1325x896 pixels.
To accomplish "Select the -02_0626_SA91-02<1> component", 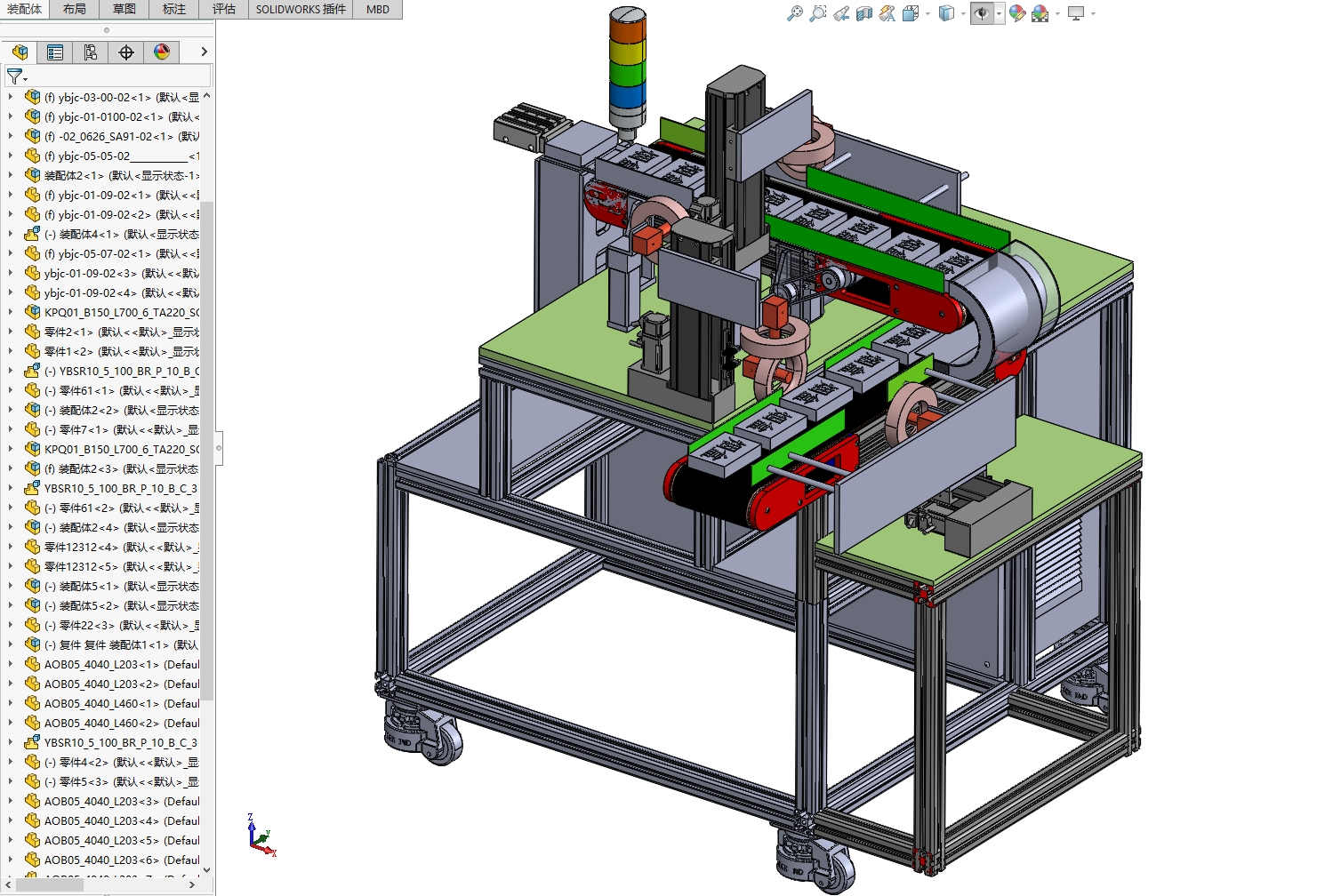I will [x=112, y=136].
